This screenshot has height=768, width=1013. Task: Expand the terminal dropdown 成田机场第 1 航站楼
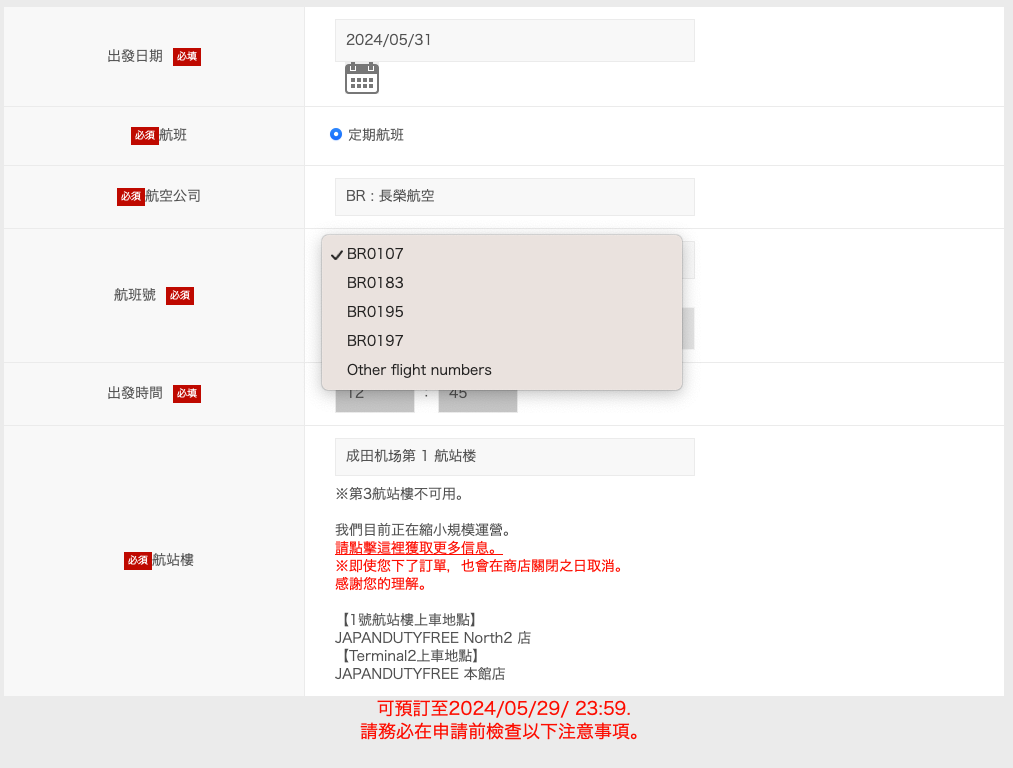coord(514,456)
